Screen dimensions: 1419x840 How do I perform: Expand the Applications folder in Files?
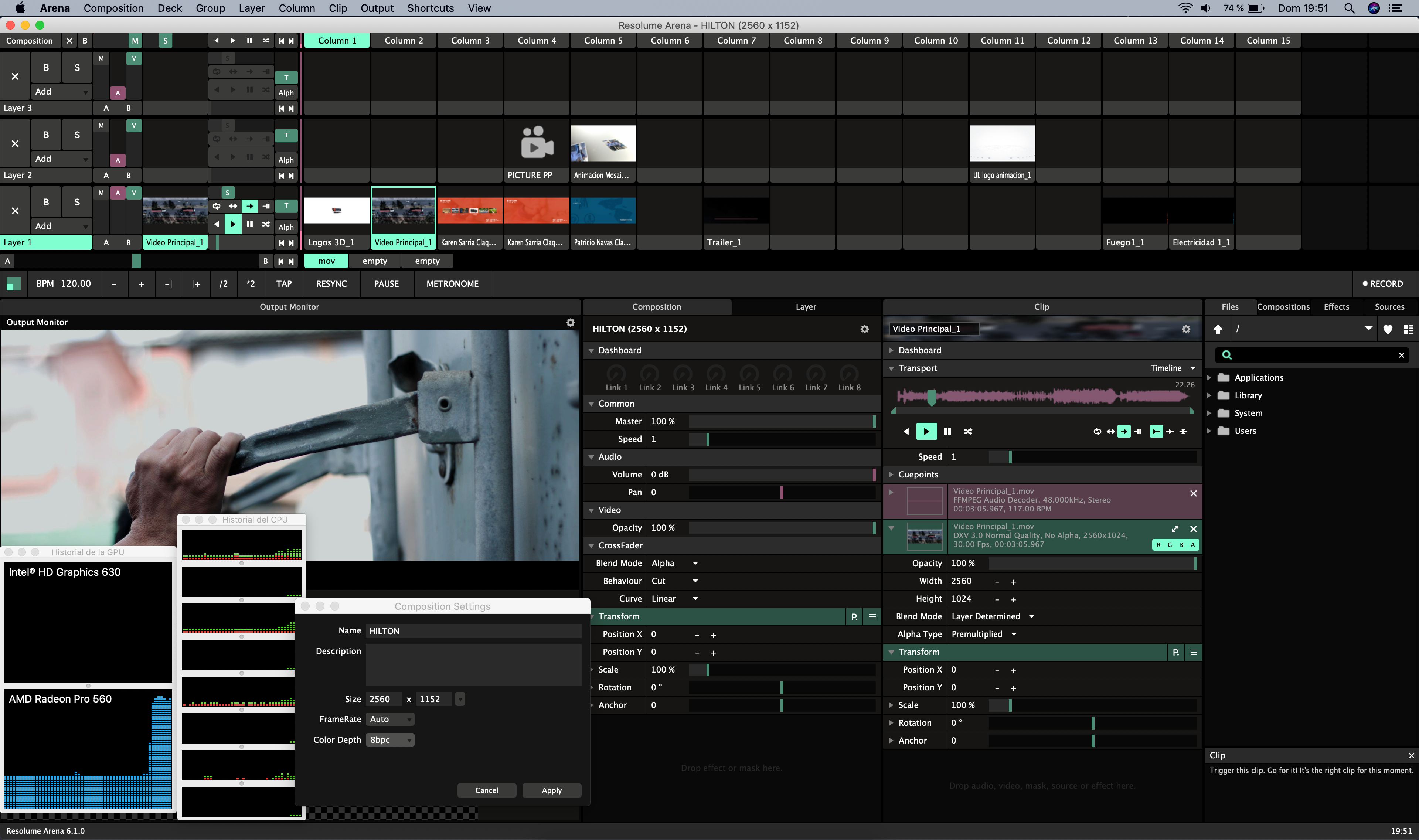1209,378
